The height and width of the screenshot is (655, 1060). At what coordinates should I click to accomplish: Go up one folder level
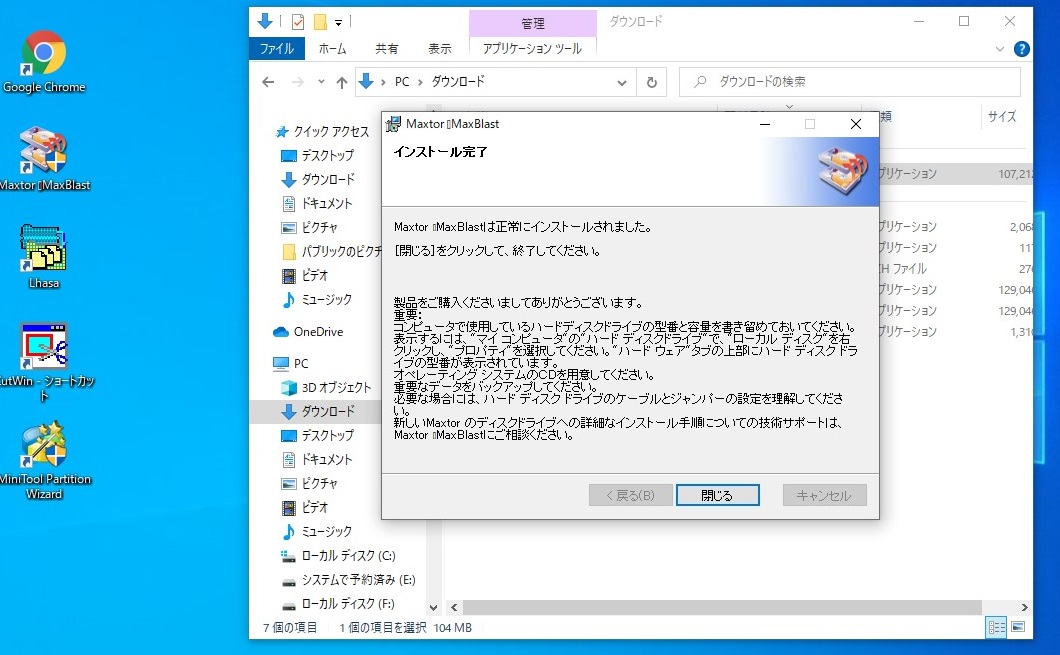(x=342, y=82)
